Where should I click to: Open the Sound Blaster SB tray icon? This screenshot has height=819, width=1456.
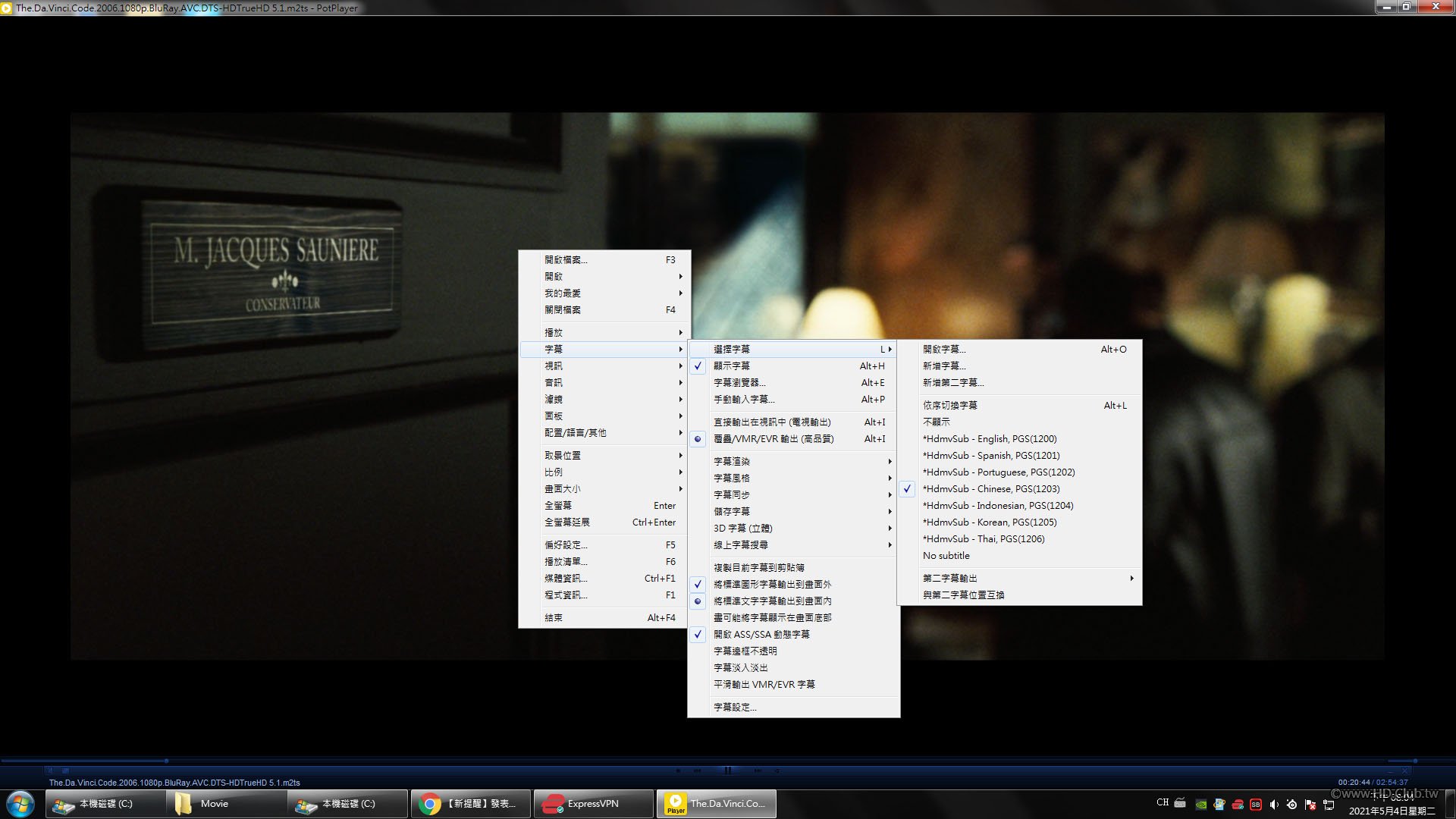click(x=1256, y=805)
